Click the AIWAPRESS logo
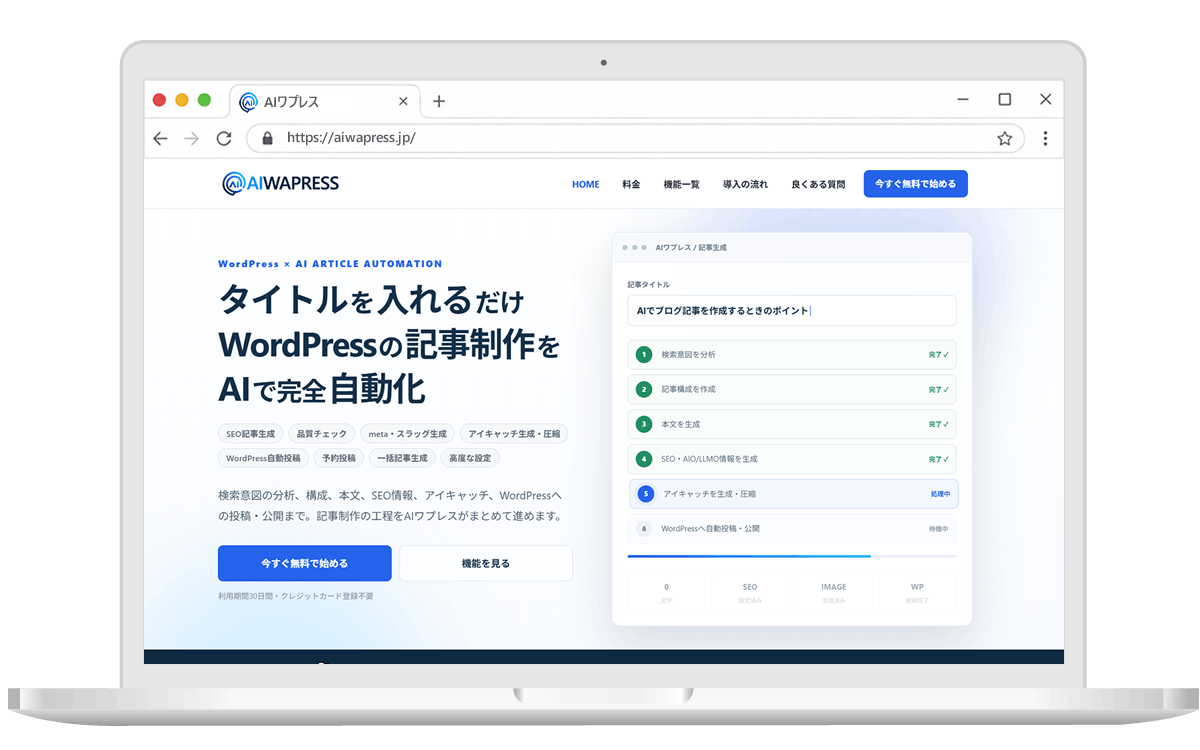This screenshot has width=1200, height=750. (281, 183)
